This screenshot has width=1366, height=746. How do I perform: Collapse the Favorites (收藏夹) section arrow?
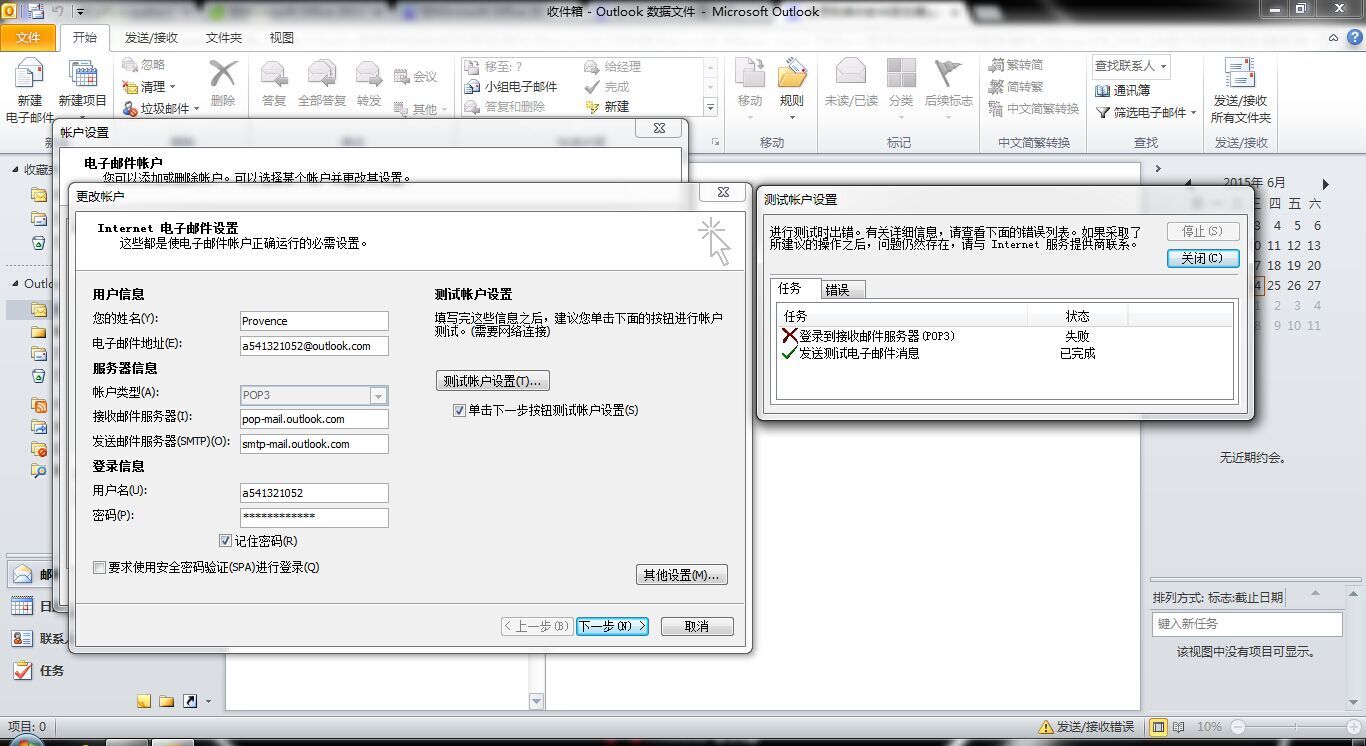tap(16, 170)
